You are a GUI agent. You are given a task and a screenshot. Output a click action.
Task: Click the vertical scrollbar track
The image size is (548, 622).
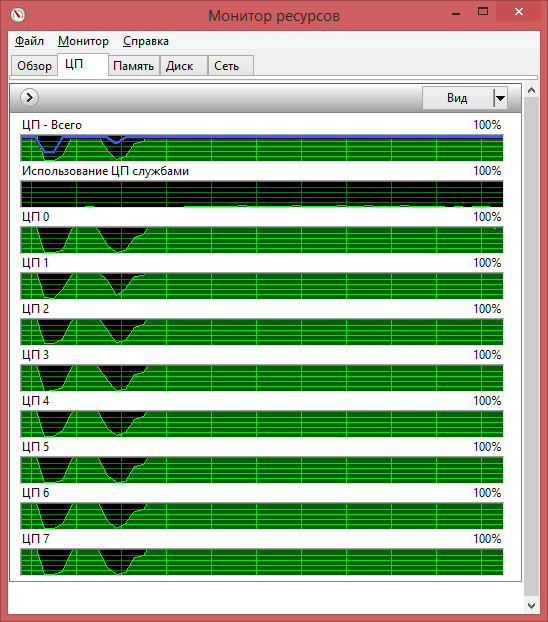click(531, 348)
